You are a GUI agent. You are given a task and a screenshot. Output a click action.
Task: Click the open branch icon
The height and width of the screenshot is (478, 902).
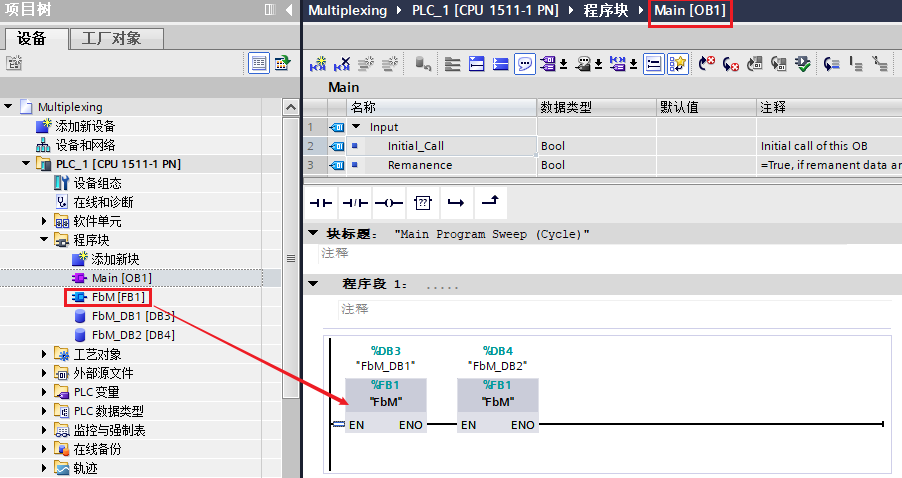(x=456, y=203)
